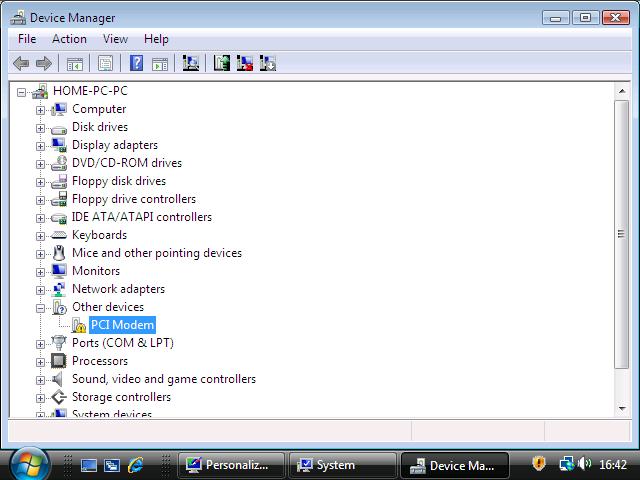
Task: Expand the Network adapters node
Action: pos(40,290)
